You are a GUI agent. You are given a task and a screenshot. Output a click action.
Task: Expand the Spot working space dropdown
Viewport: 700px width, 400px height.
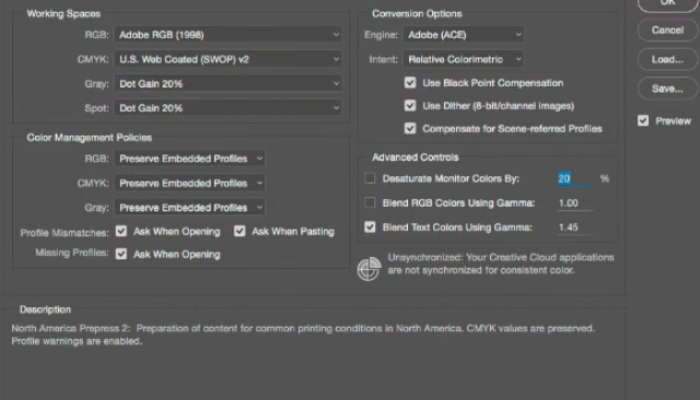228,108
